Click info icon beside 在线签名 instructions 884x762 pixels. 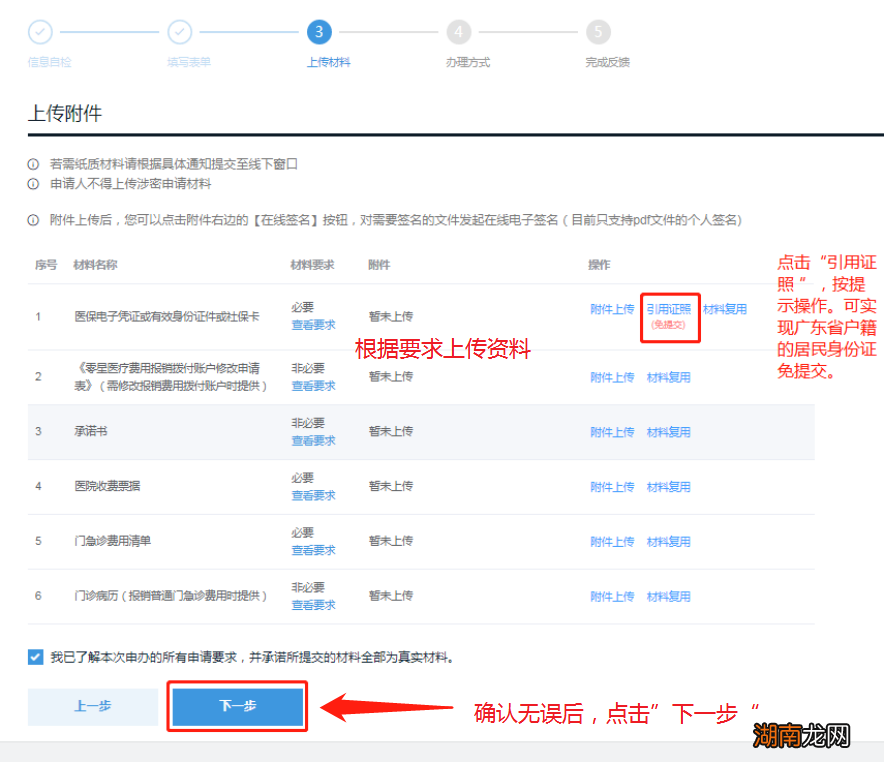click(32, 221)
